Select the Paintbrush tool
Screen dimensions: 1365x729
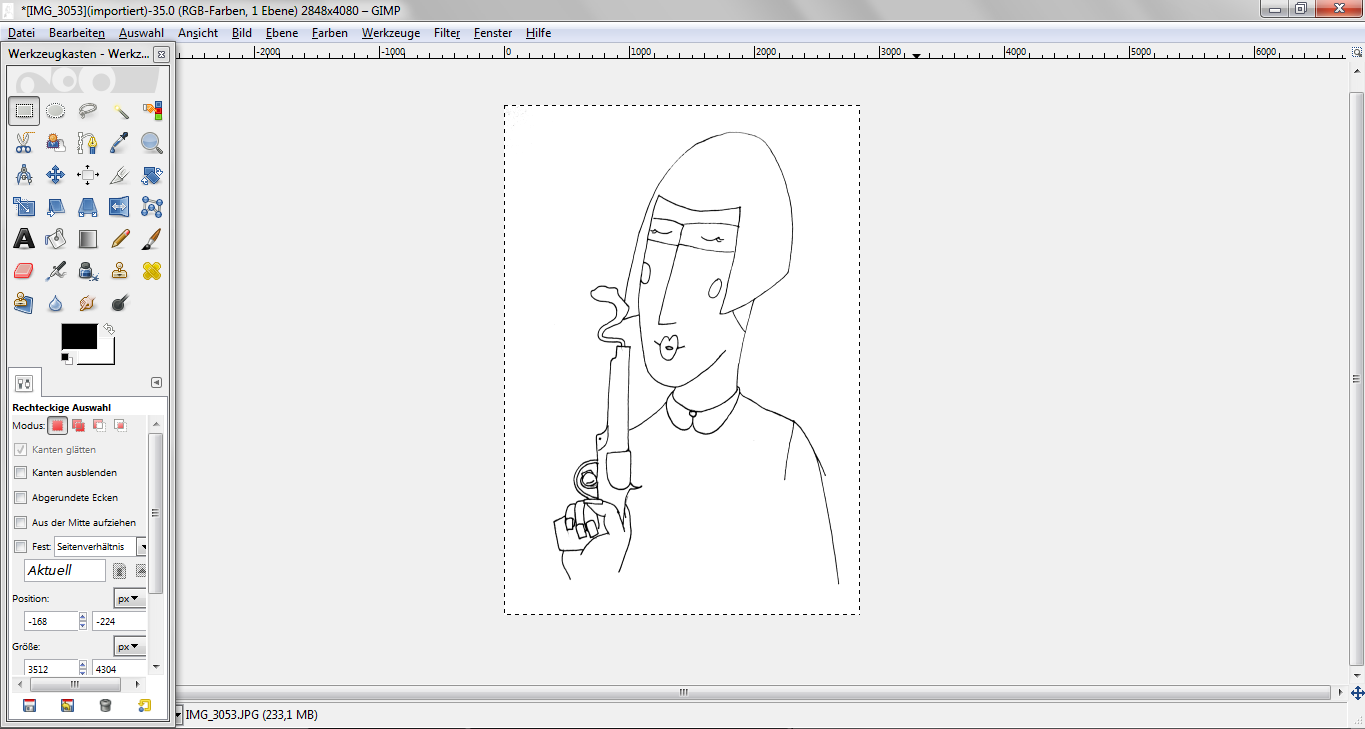click(152, 239)
